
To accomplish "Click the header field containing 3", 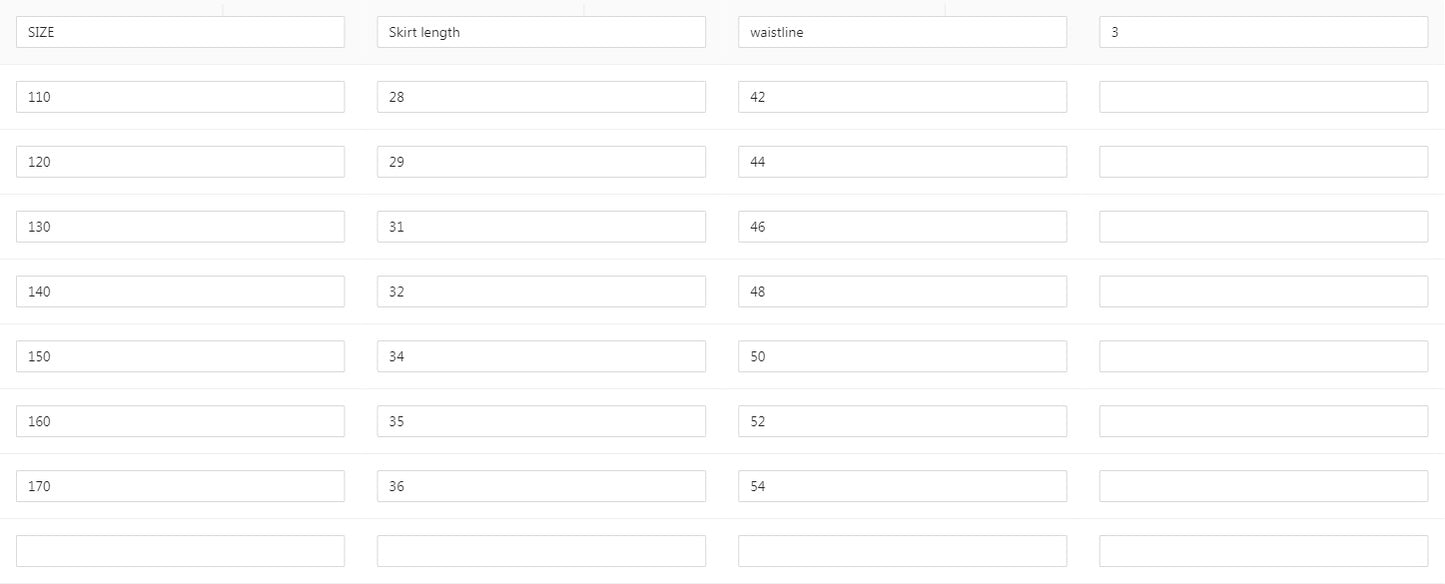I will [1263, 32].
